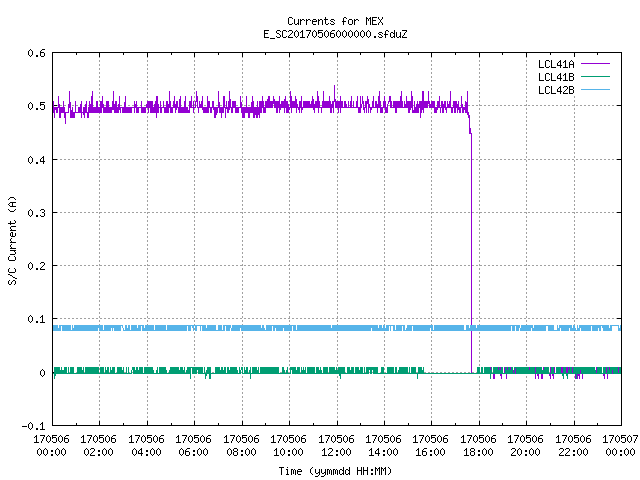The height and width of the screenshot is (480, 640).
Task: Click the 170506 00:00 x-axis tick label
Action: tap(51, 446)
